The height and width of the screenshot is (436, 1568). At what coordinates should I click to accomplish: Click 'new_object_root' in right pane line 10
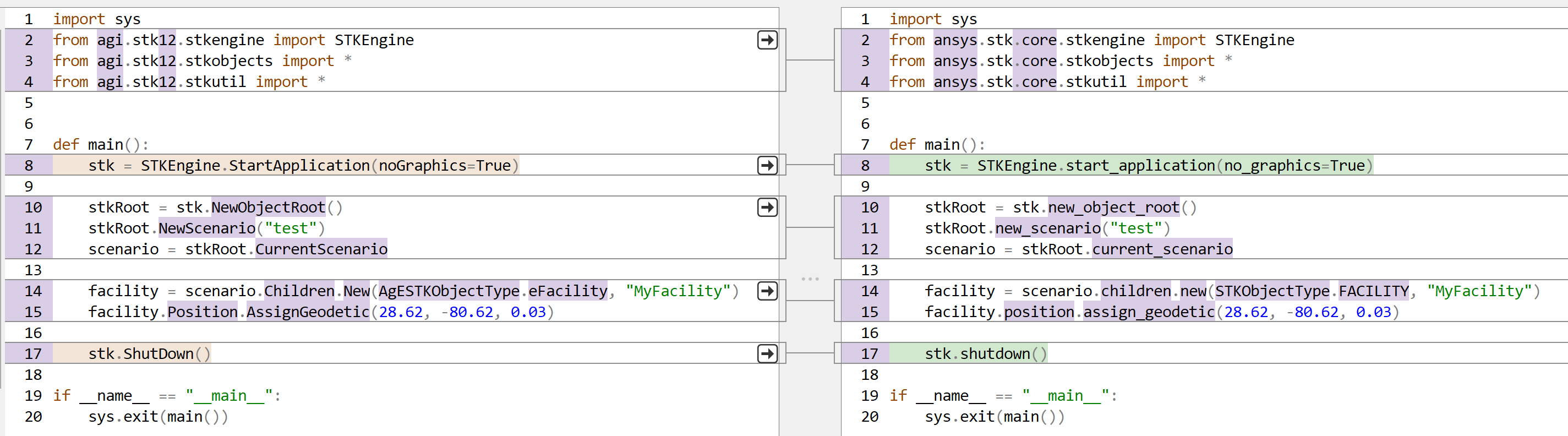coord(1114,208)
